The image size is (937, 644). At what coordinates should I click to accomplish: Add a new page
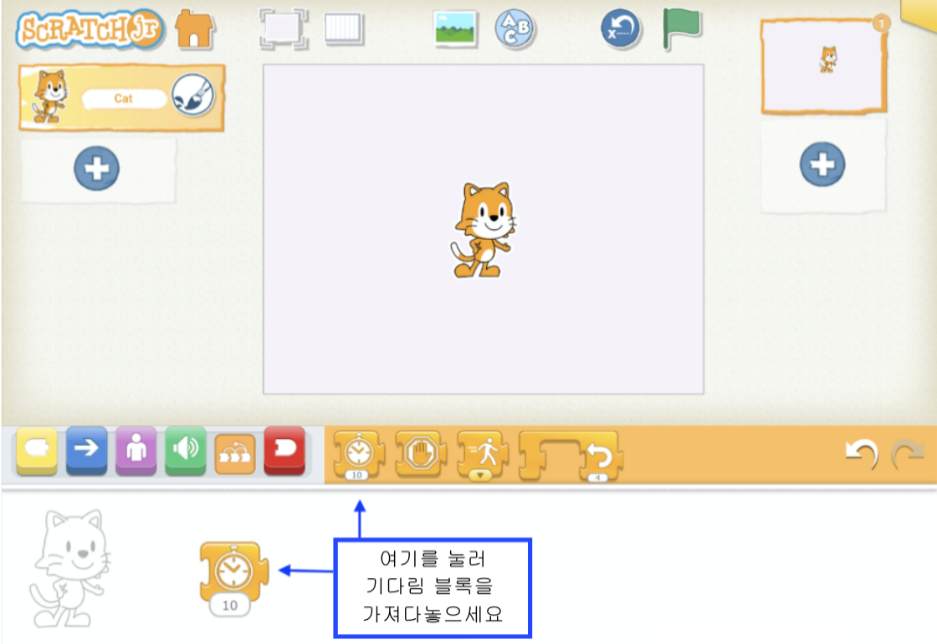822,165
